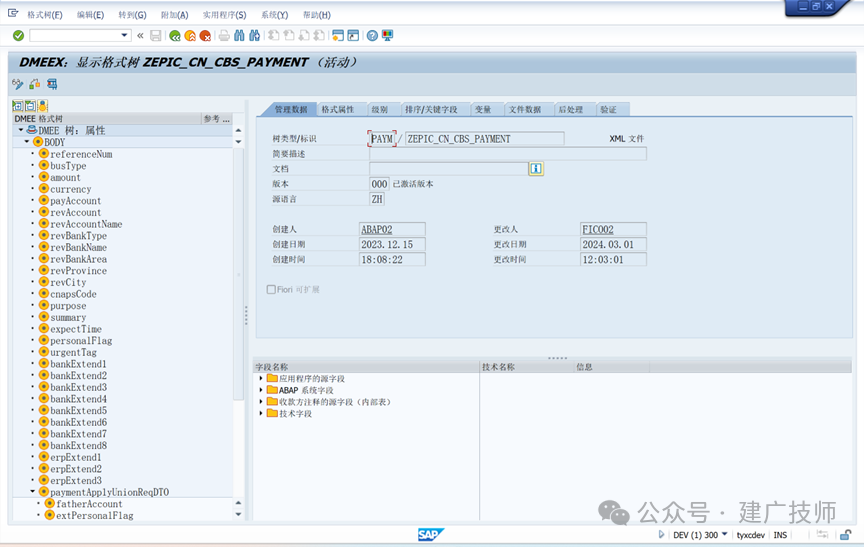Open the DEV (1) 300 system dropdown

click(x=724, y=534)
